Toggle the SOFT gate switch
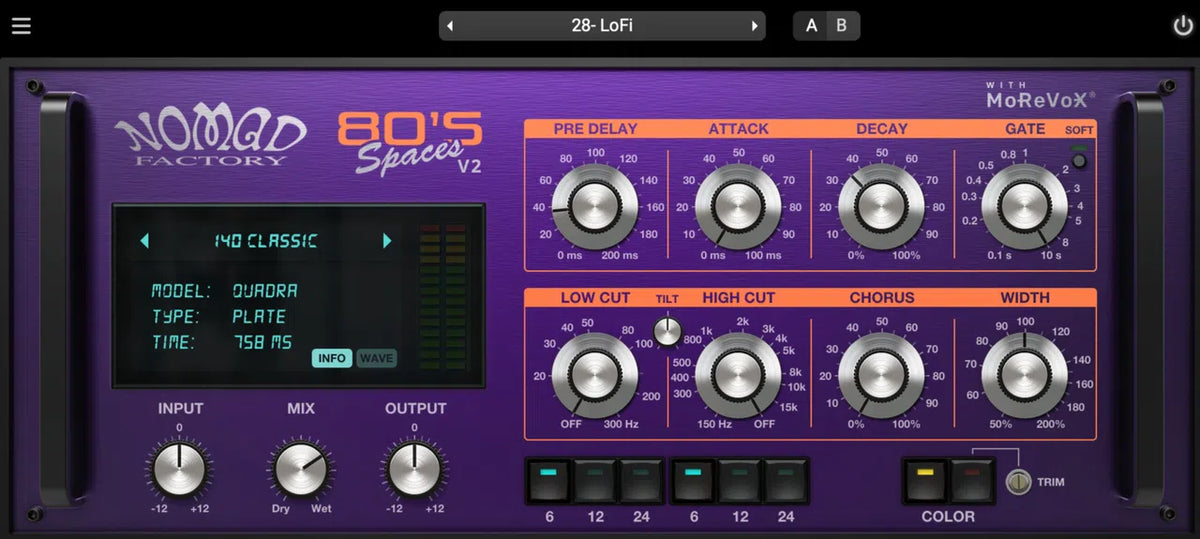This screenshot has width=1200, height=539. [1079, 160]
